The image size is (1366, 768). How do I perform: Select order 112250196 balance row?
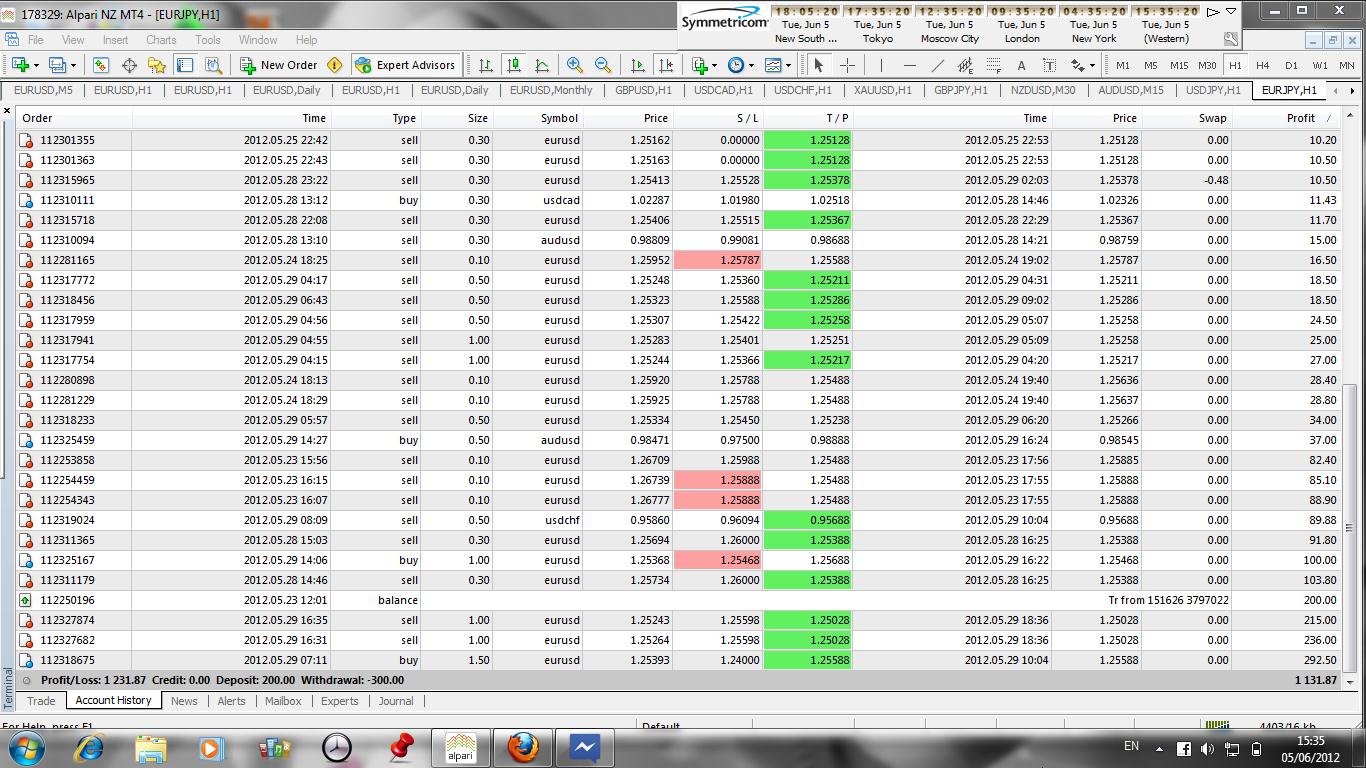tap(679, 600)
